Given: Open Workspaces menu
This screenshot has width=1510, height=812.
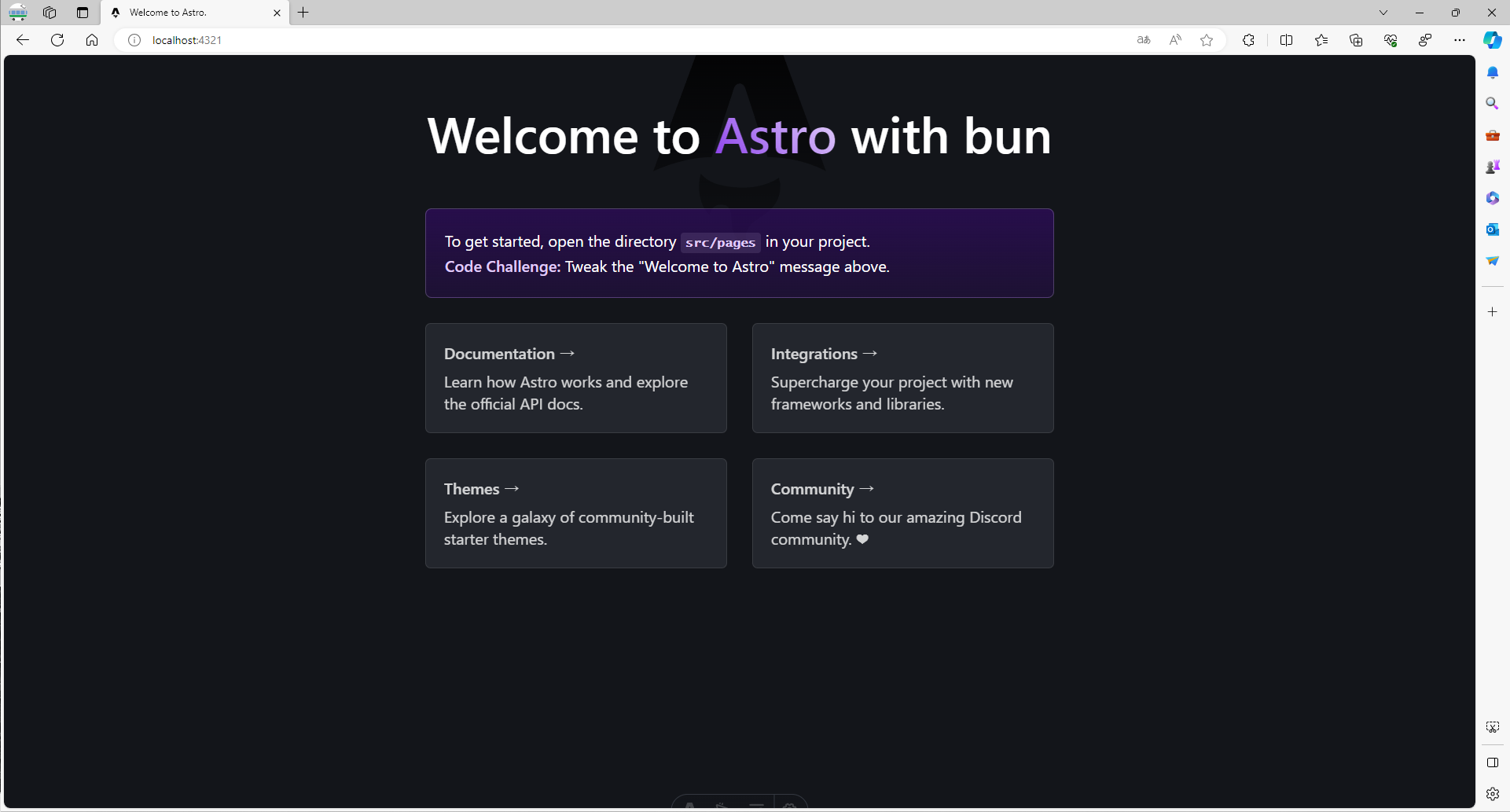Looking at the screenshot, I should (x=50, y=13).
